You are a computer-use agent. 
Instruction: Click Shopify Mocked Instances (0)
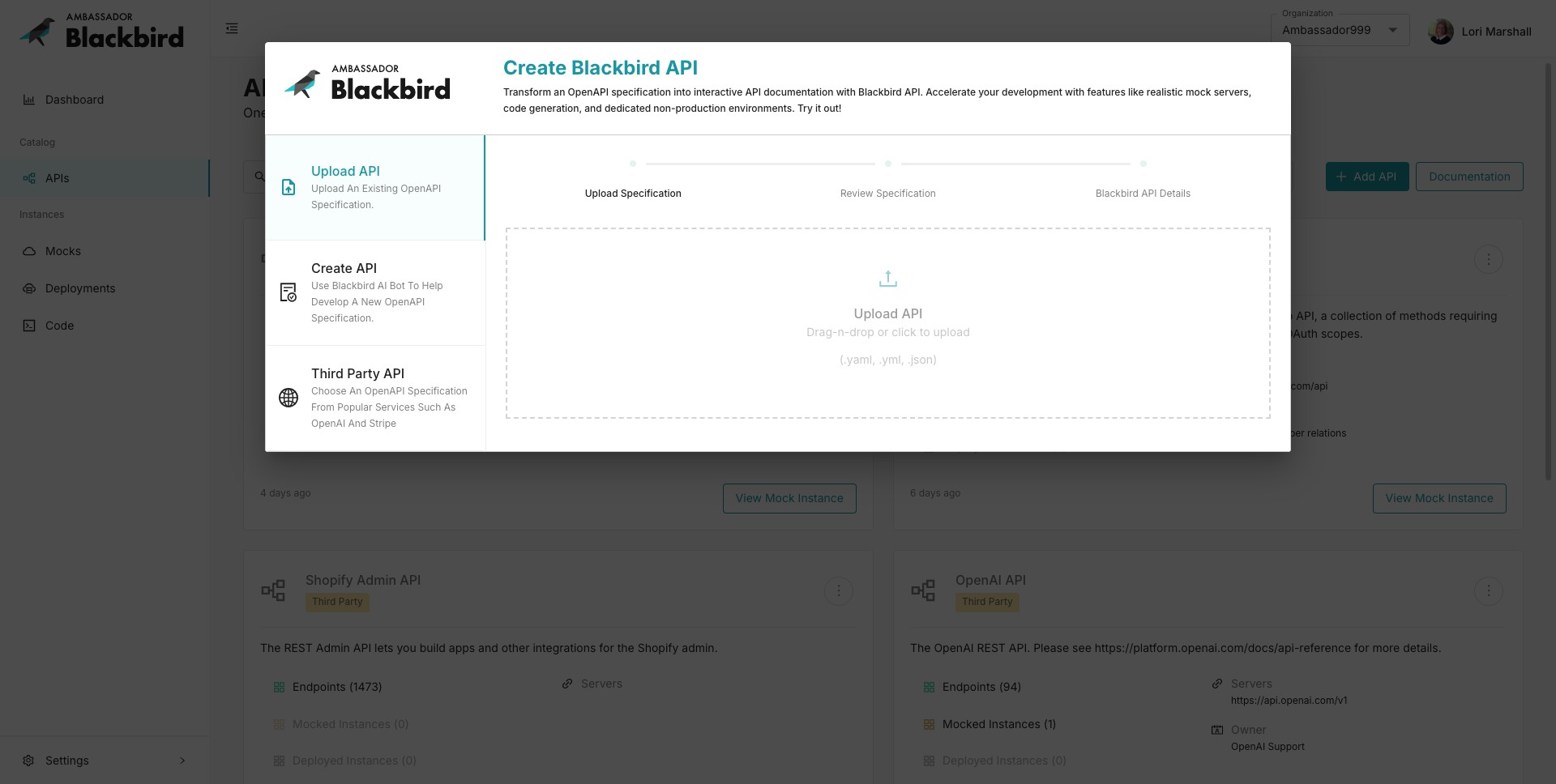(350, 724)
